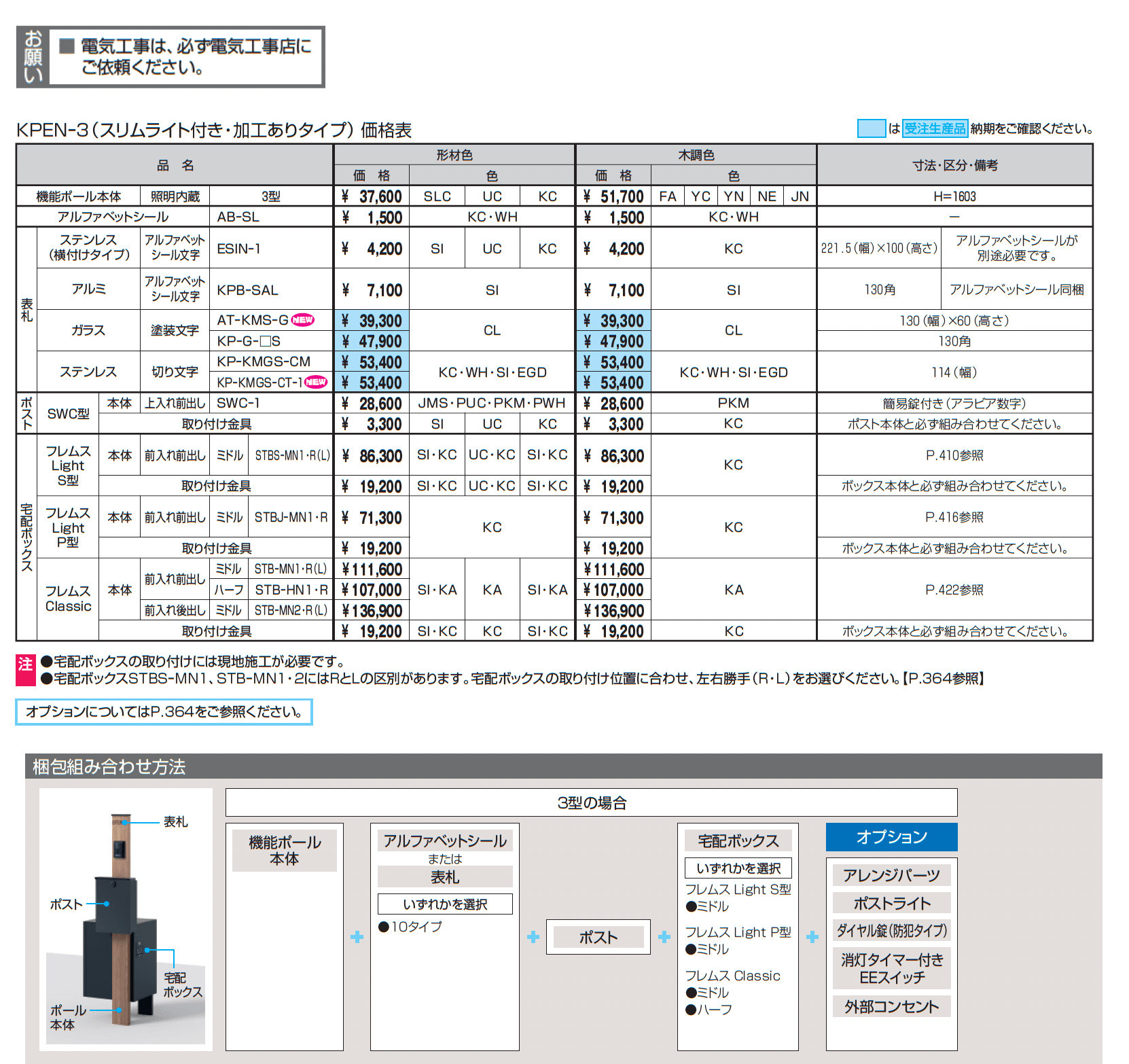
Task: Click the light blue legend swatch
Action: tap(872, 128)
